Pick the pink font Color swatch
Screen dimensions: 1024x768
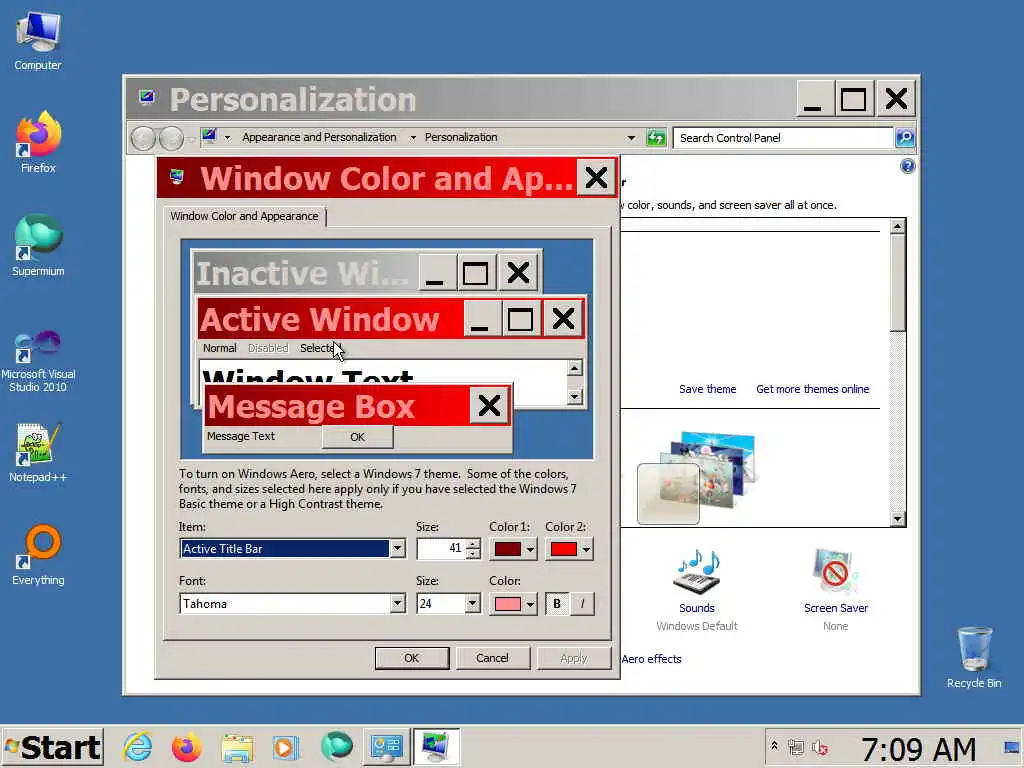point(507,604)
